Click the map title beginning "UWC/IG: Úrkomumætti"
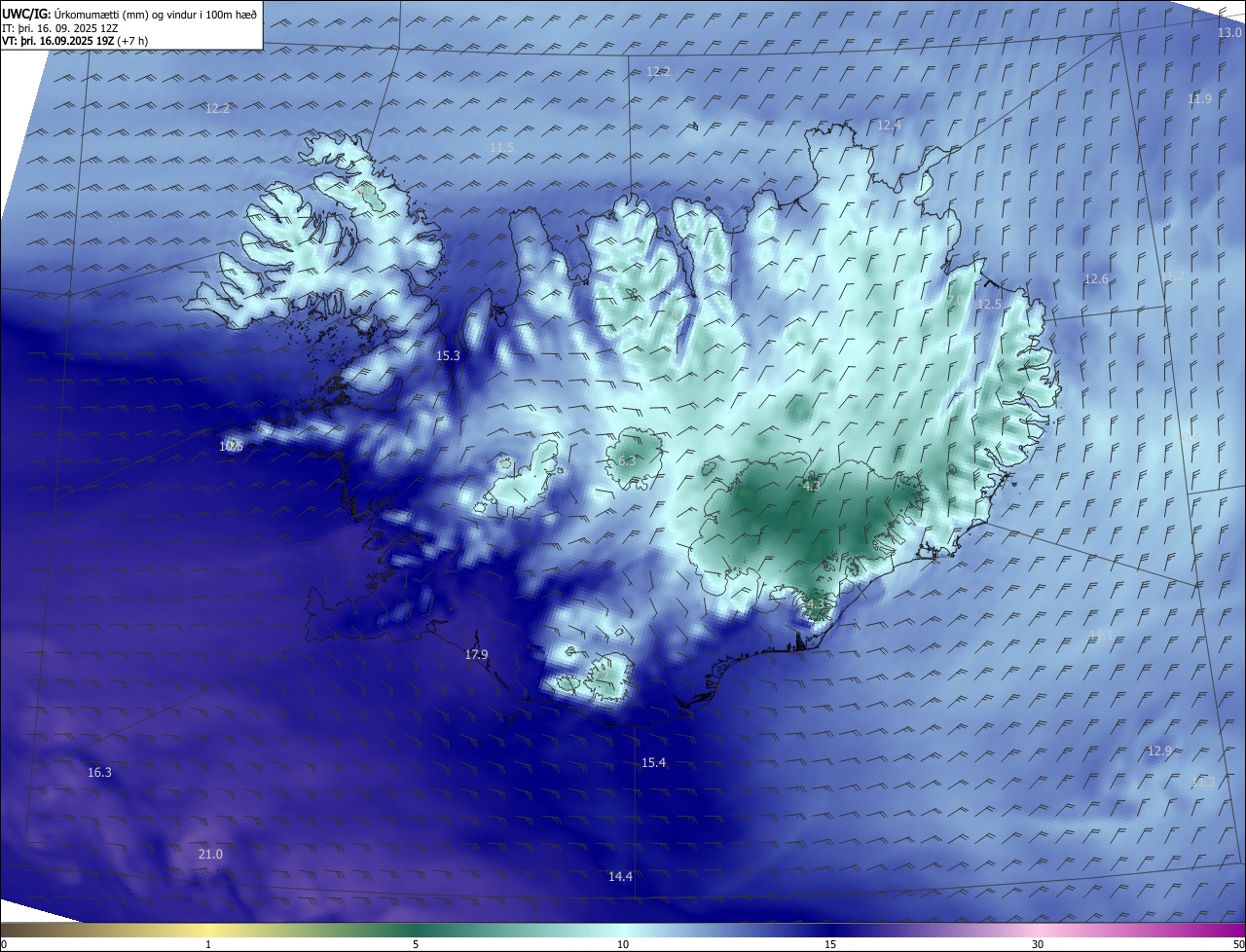The height and width of the screenshot is (952, 1246). [x=129, y=15]
